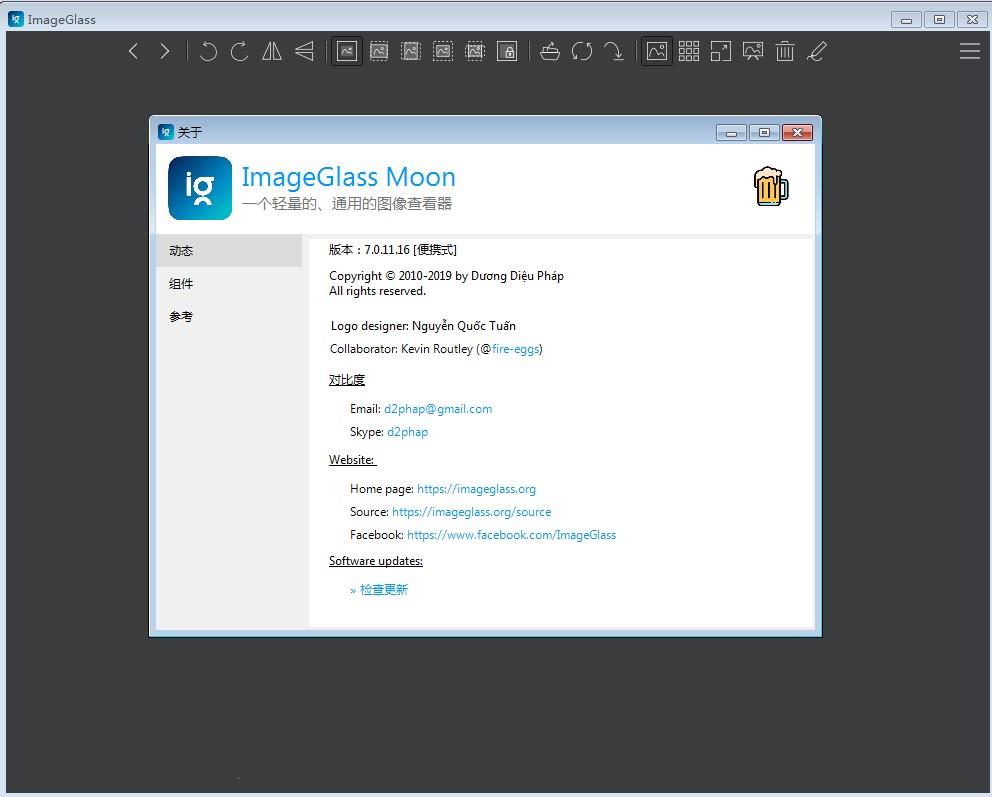The width and height of the screenshot is (992, 797).
Task: Click the Refresh image icon
Action: point(582,51)
